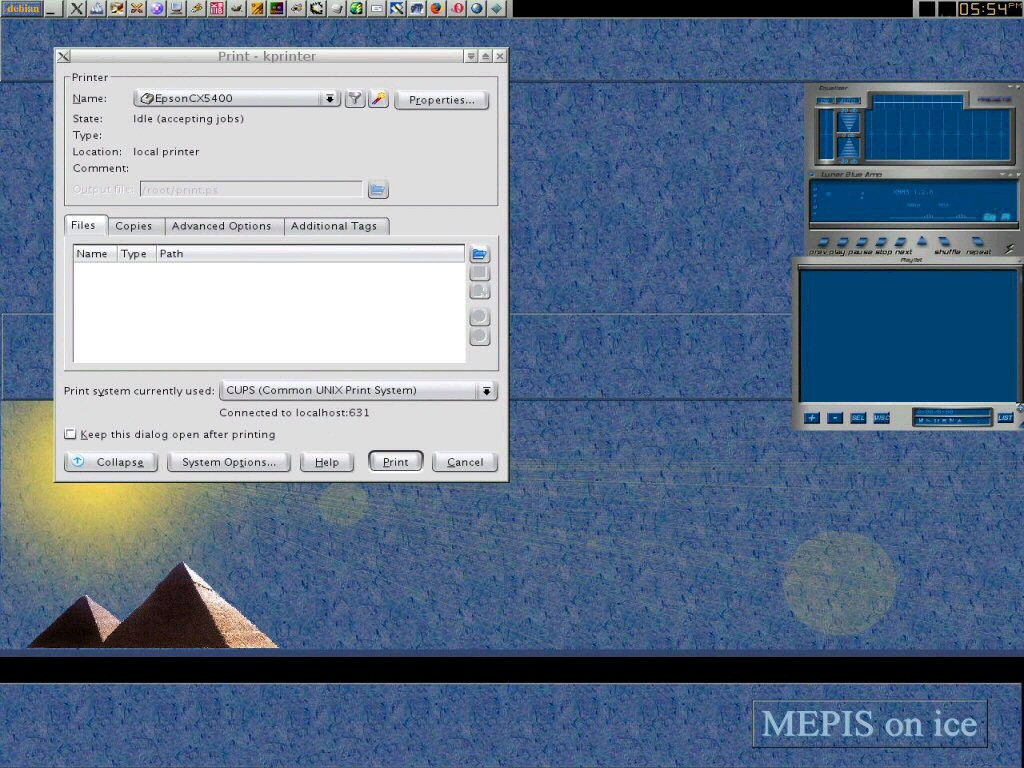Expand the print system CUPS dropdown

coord(486,391)
